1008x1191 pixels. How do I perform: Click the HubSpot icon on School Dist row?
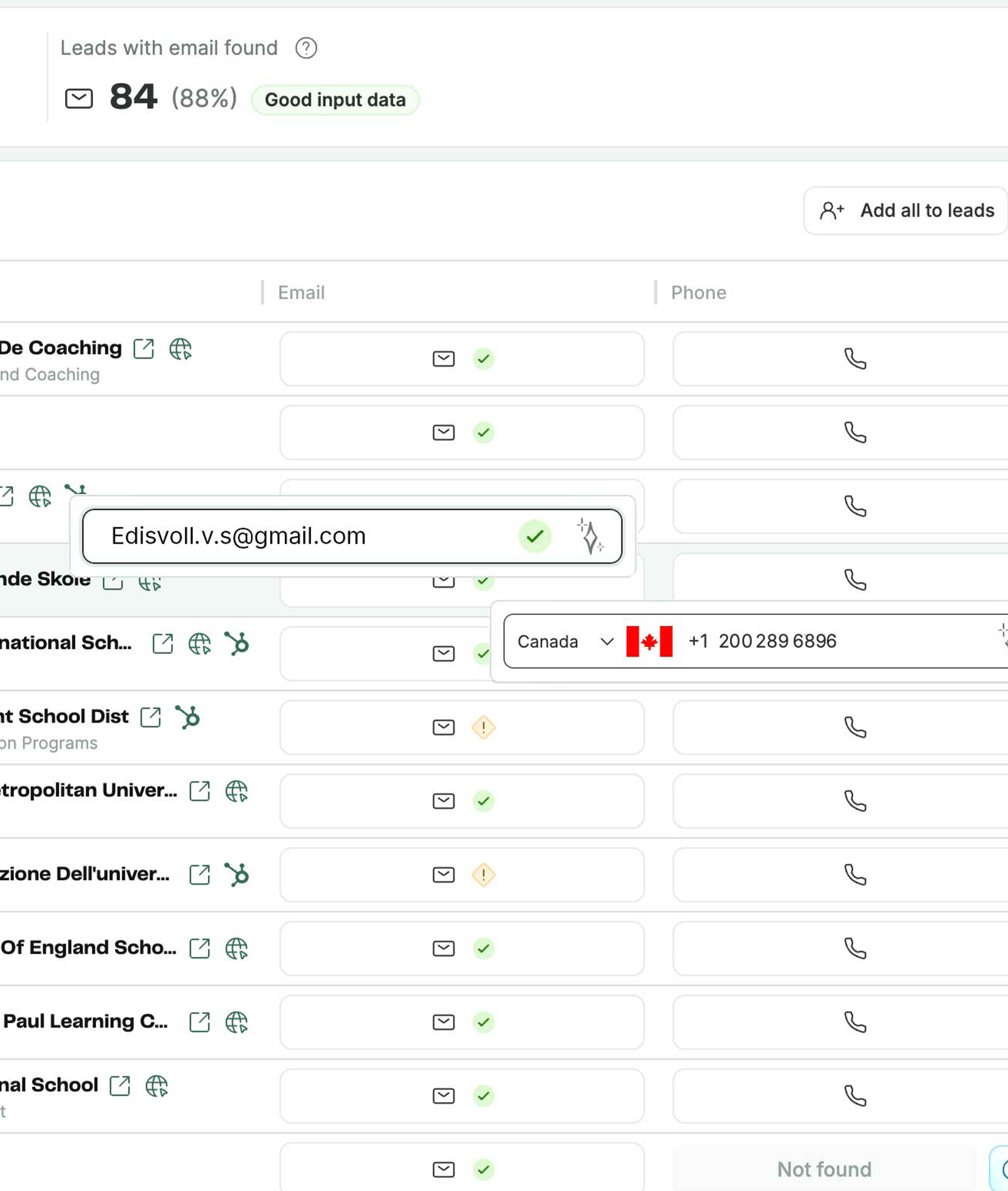click(x=188, y=717)
